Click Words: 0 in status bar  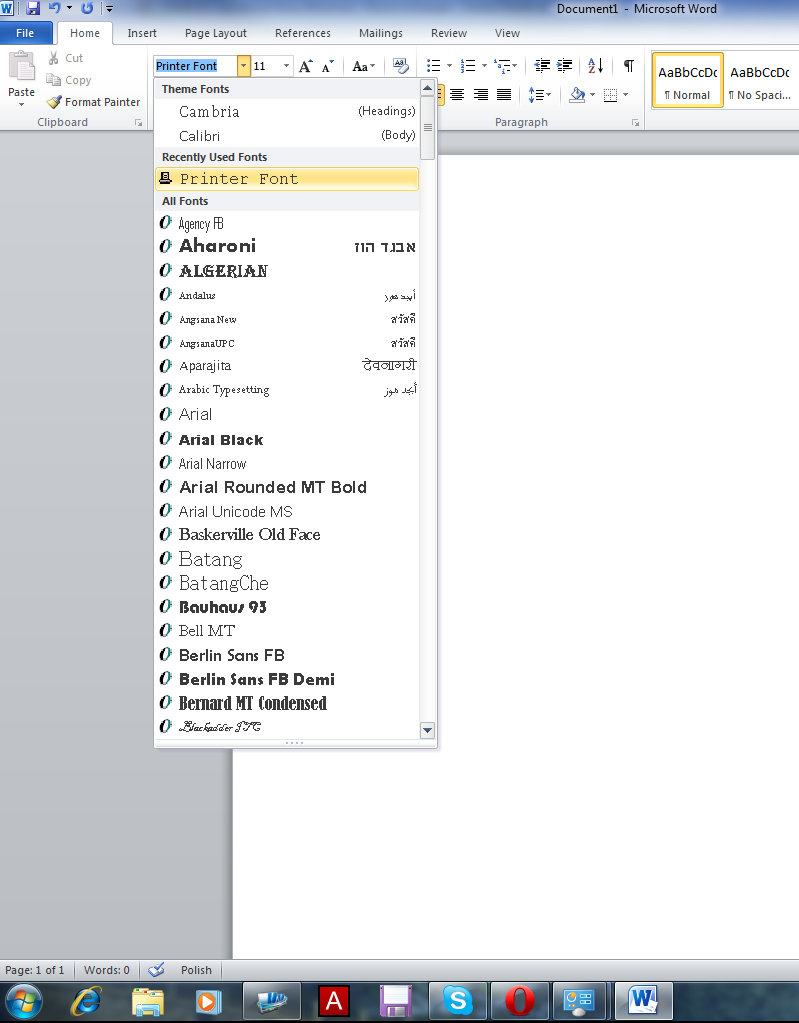click(106, 970)
